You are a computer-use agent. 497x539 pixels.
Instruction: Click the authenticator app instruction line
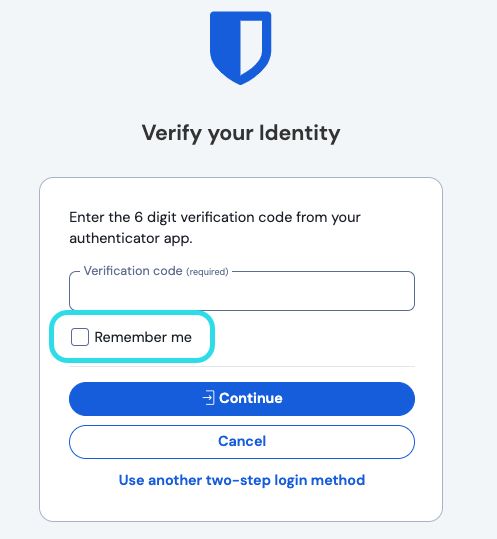click(131, 238)
